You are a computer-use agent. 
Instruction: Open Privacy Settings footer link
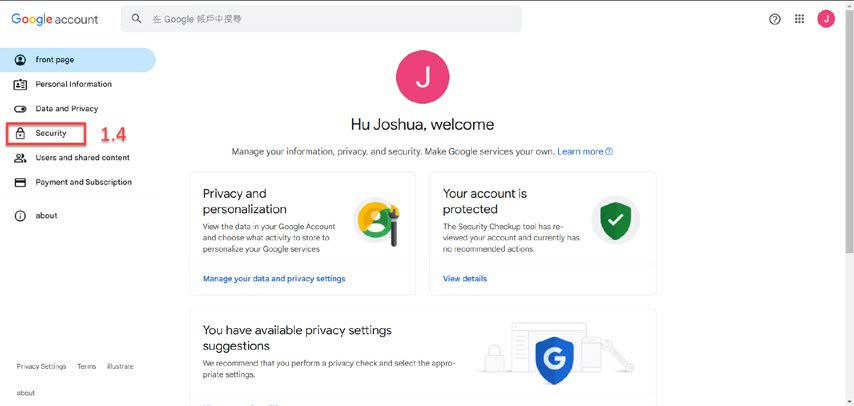[x=41, y=367]
